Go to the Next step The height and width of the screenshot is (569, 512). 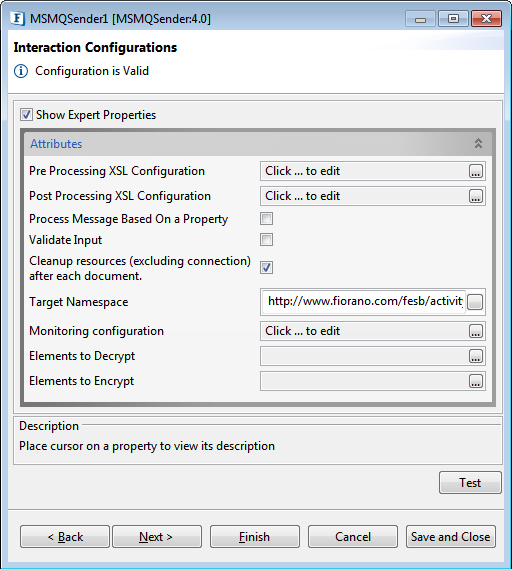(x=157, y=536)
